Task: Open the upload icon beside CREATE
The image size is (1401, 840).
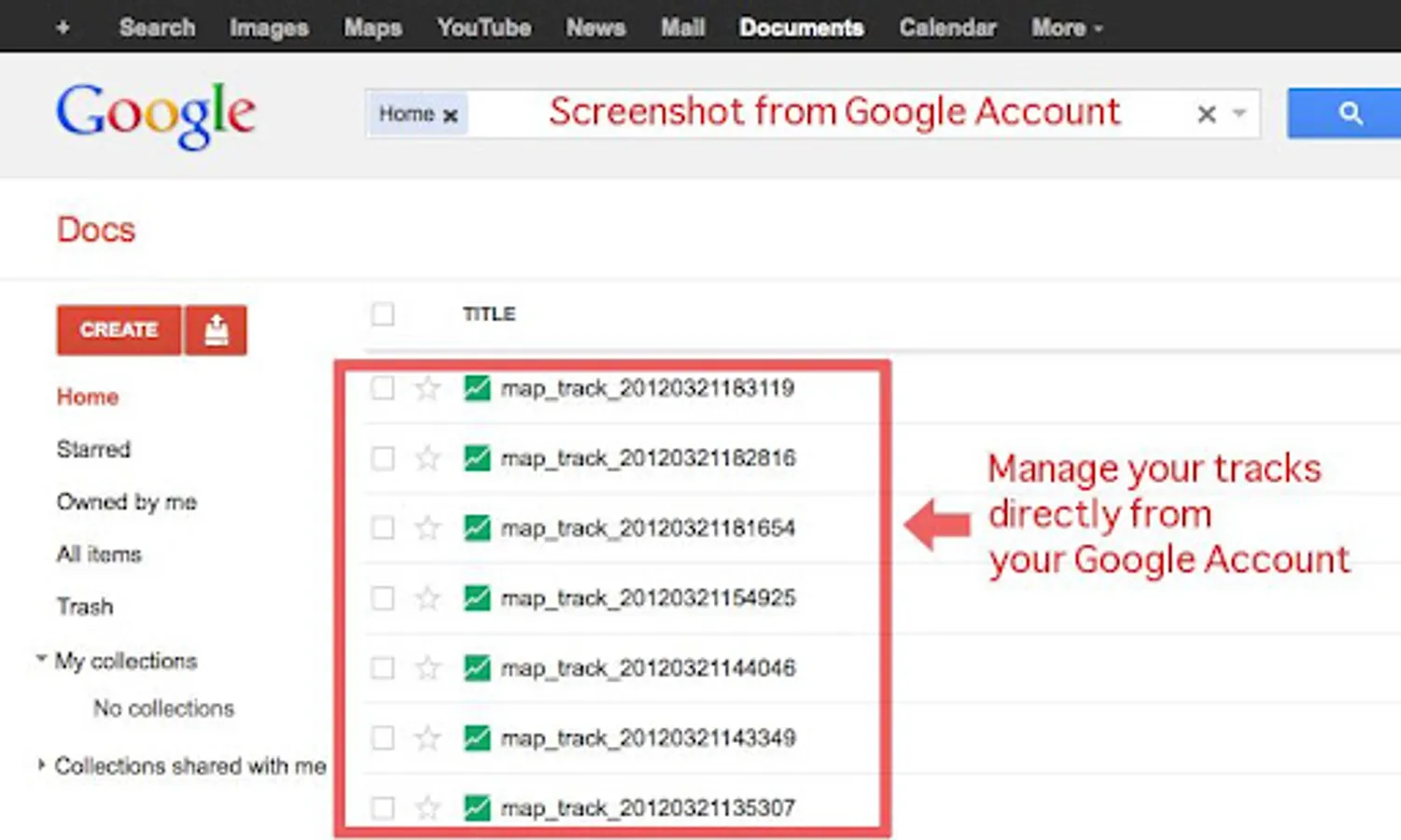Action: (x=216, y=329)
